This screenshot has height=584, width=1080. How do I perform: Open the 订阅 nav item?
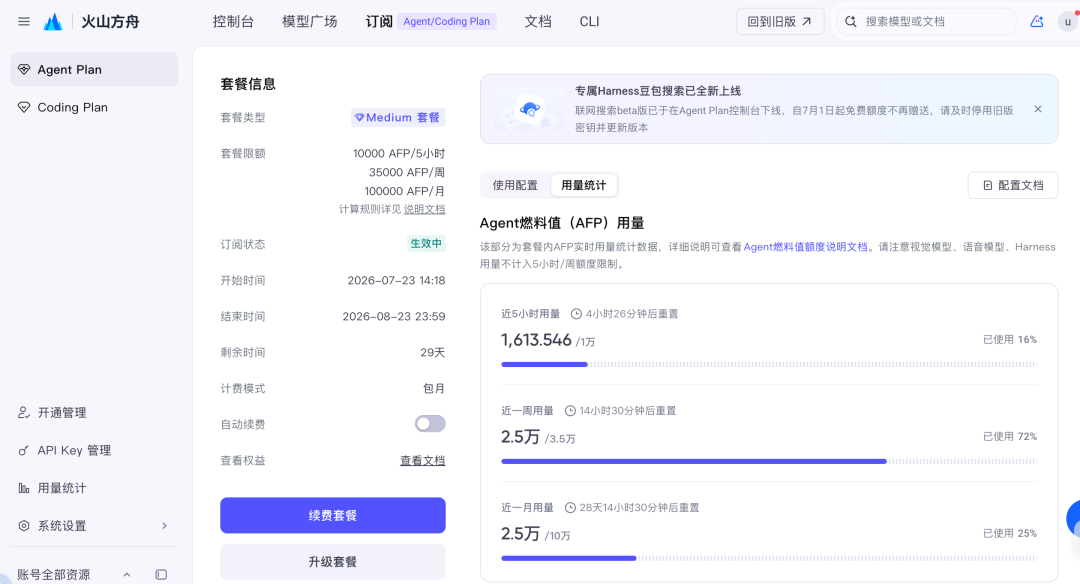(379, 21)
